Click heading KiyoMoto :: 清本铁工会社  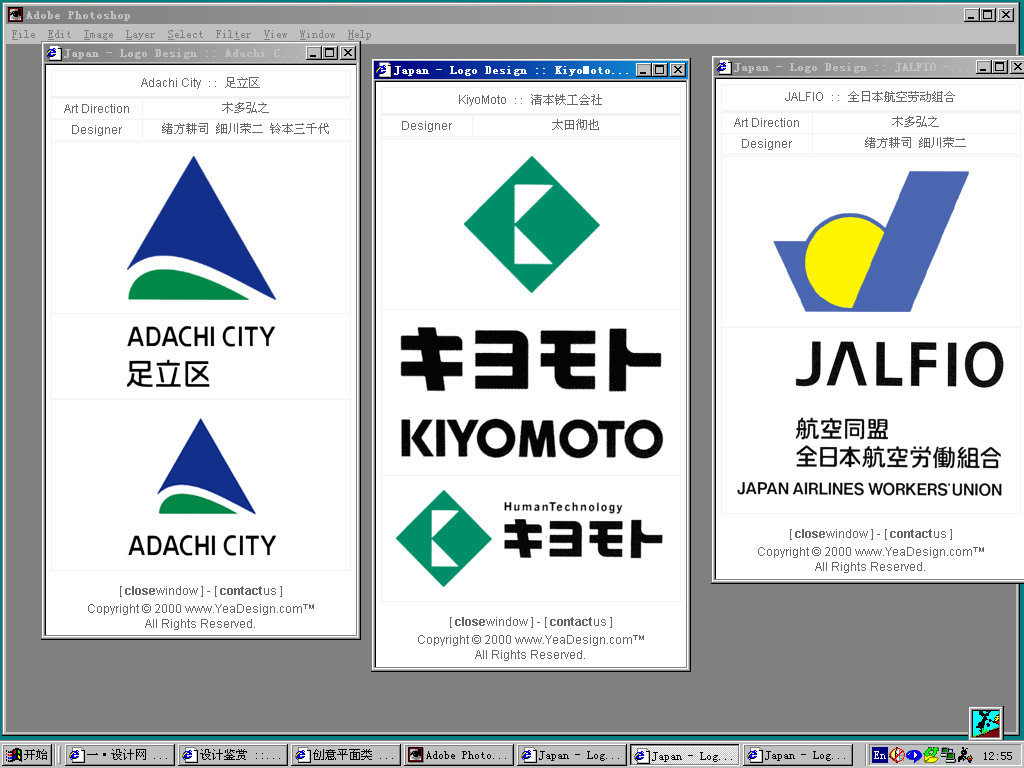click(x=530, y=99)
